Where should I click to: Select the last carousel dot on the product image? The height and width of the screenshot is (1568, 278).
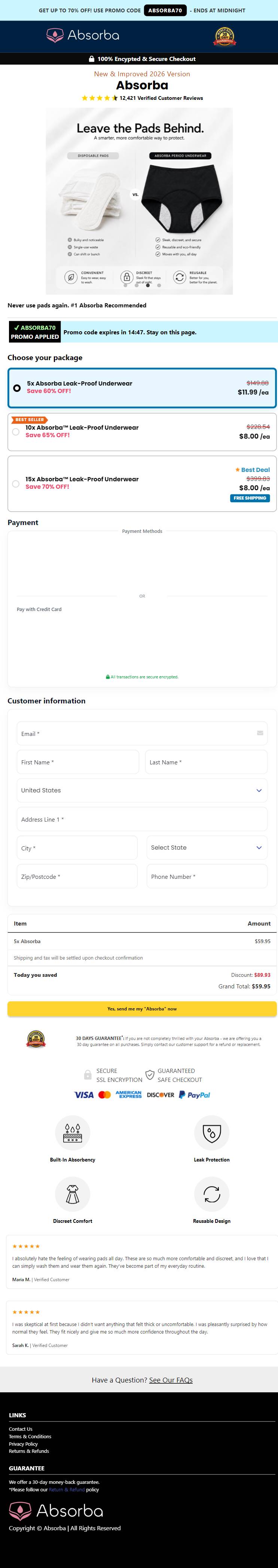[x=159, y=285]
